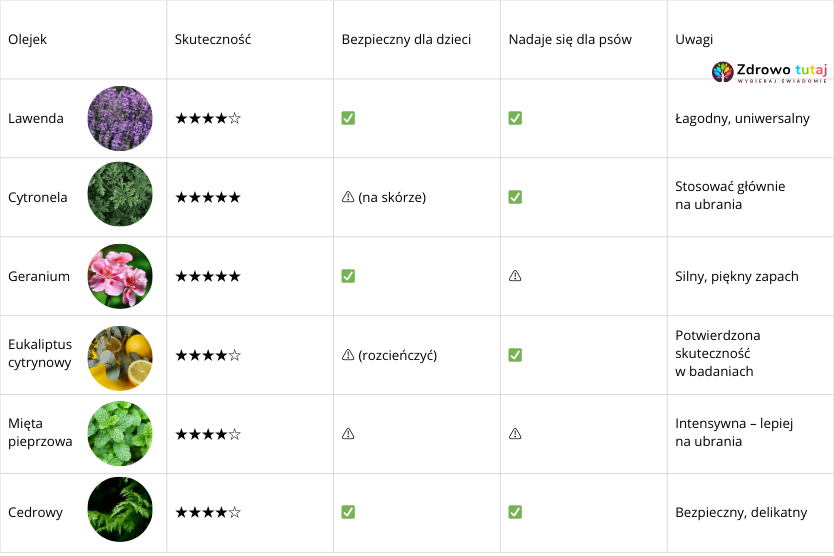Viewport: 834px width, 556px height.
Task: Click the Bezpieczny dla dzieci header
Action: click(x=406, y=40)
